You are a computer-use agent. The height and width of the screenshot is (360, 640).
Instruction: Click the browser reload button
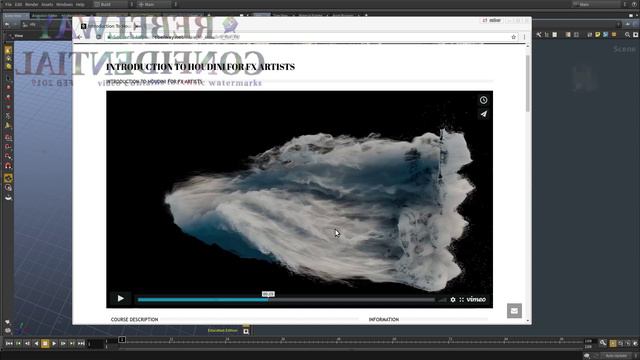pos(99,37)
